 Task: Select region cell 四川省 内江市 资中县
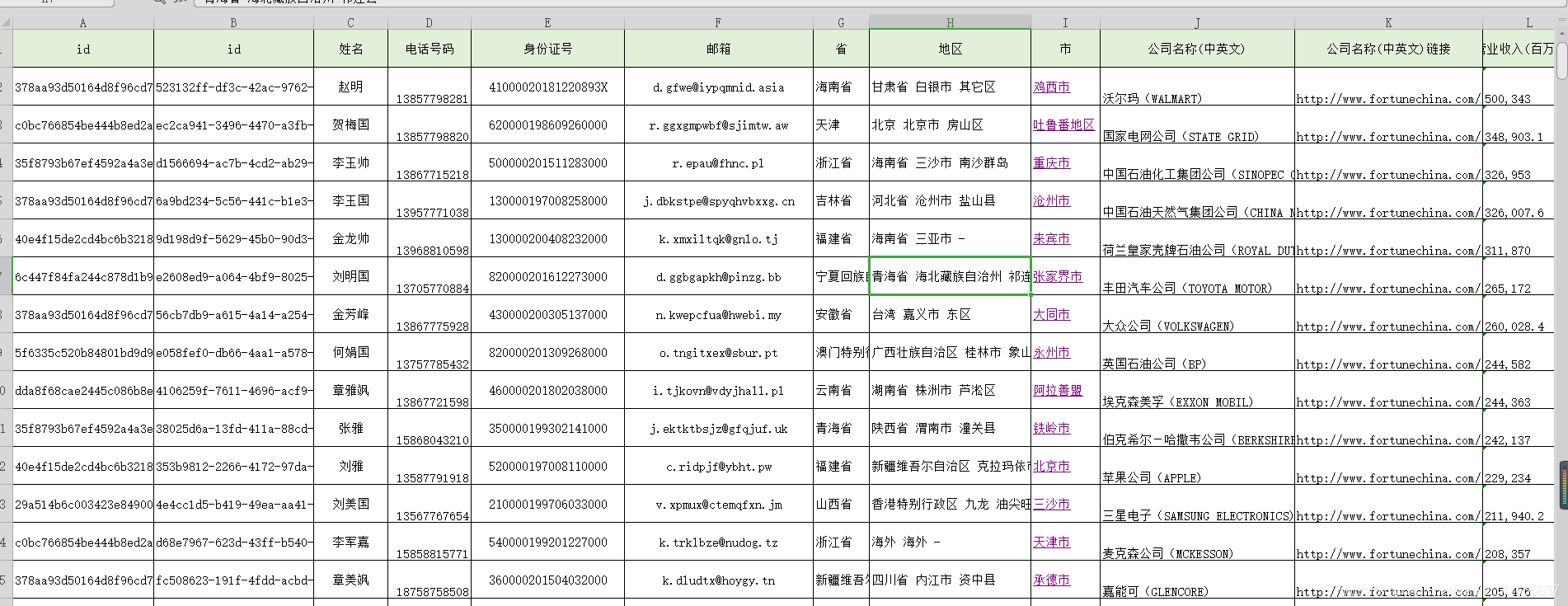pos(950,580)
